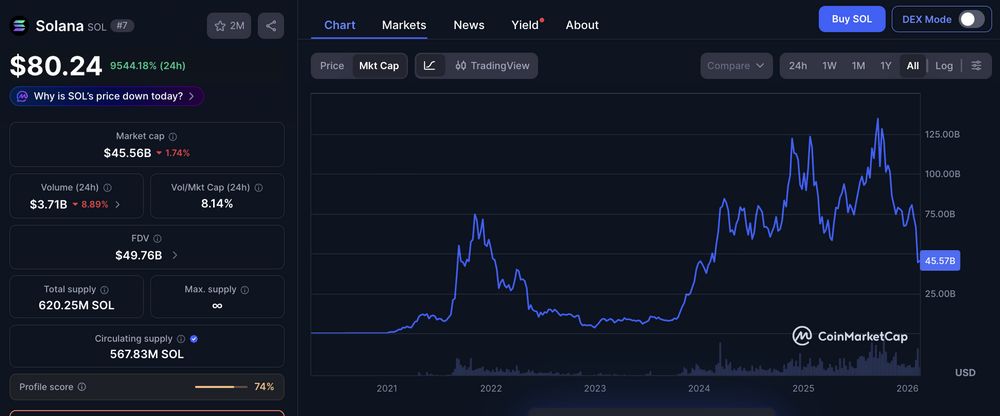Image resolution: width=1000 pixels, height=416 pixels.
Task: Click the share icon next to Solana
Action: point(271,26)
